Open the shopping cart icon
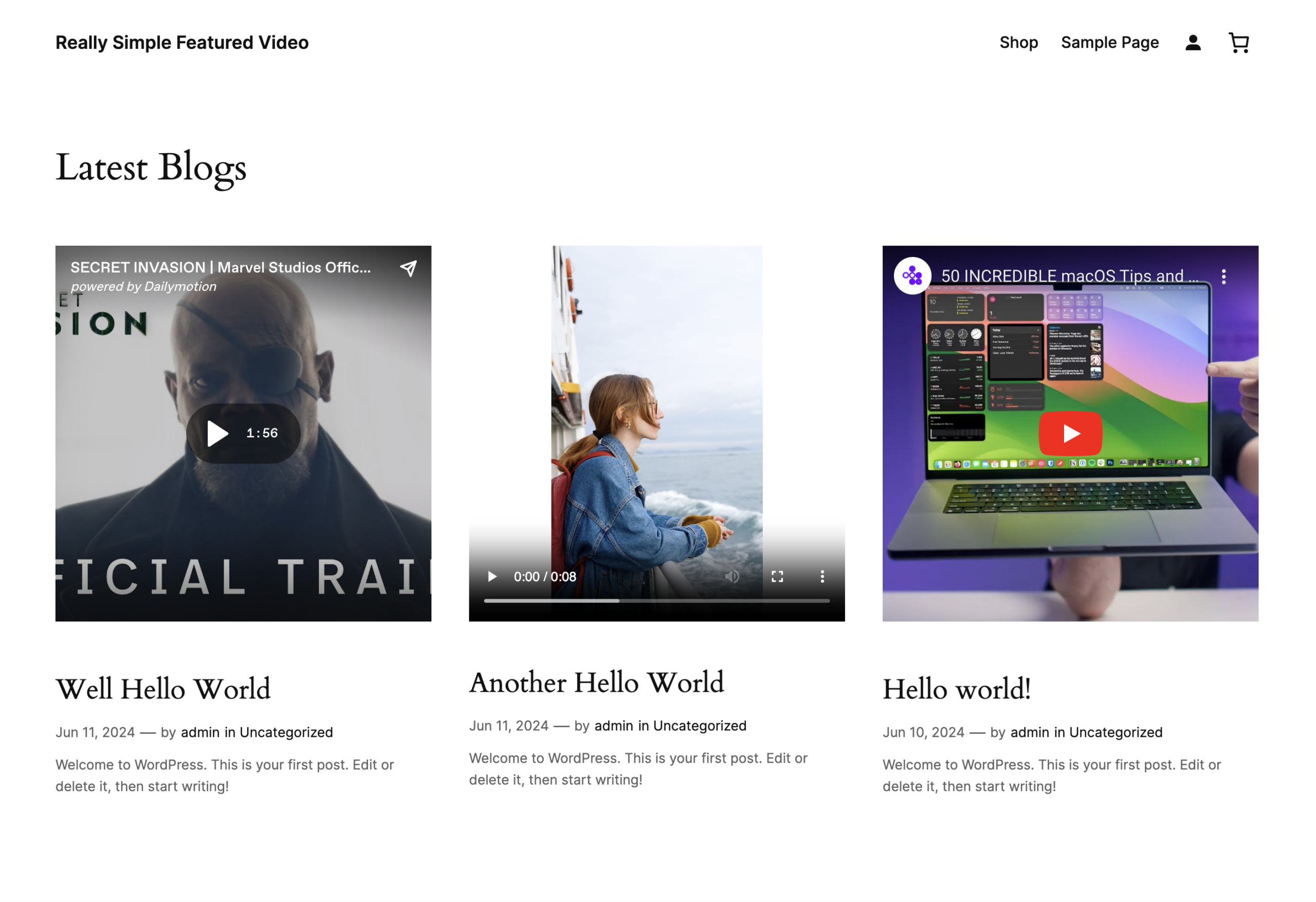The height and width of the screenshot is (902, 1316). pos(1238,43)
